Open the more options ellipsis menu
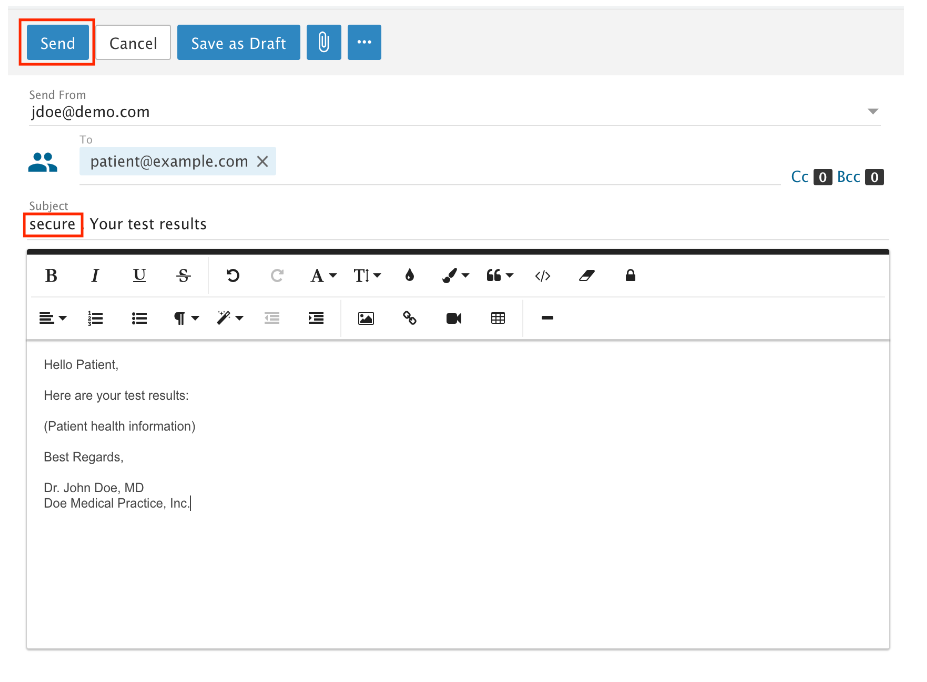The image size is (927, 682). pyautogui.click(x=364, y=43)
